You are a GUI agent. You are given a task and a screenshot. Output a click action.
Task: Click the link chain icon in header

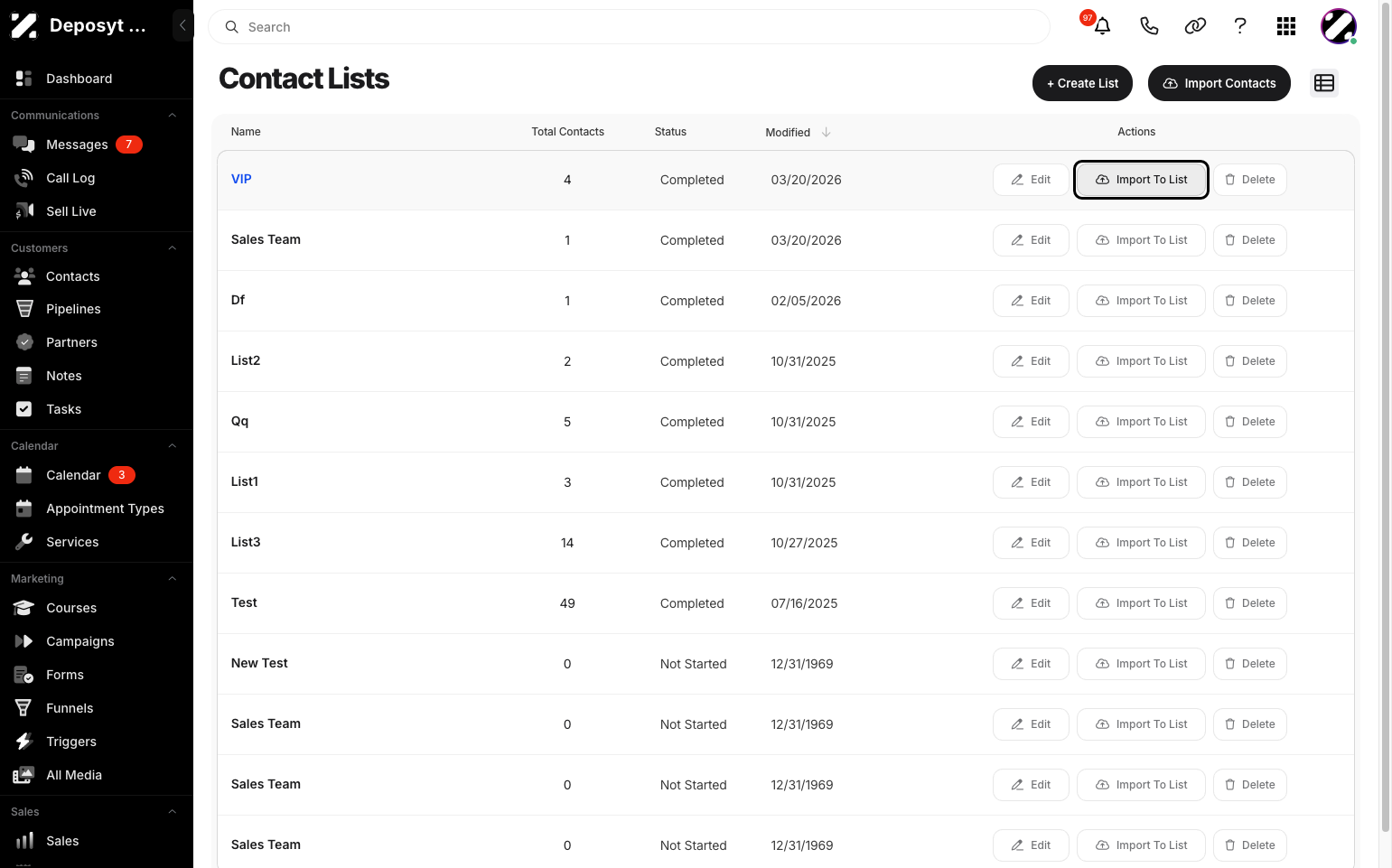click(x=1195, y=26)
